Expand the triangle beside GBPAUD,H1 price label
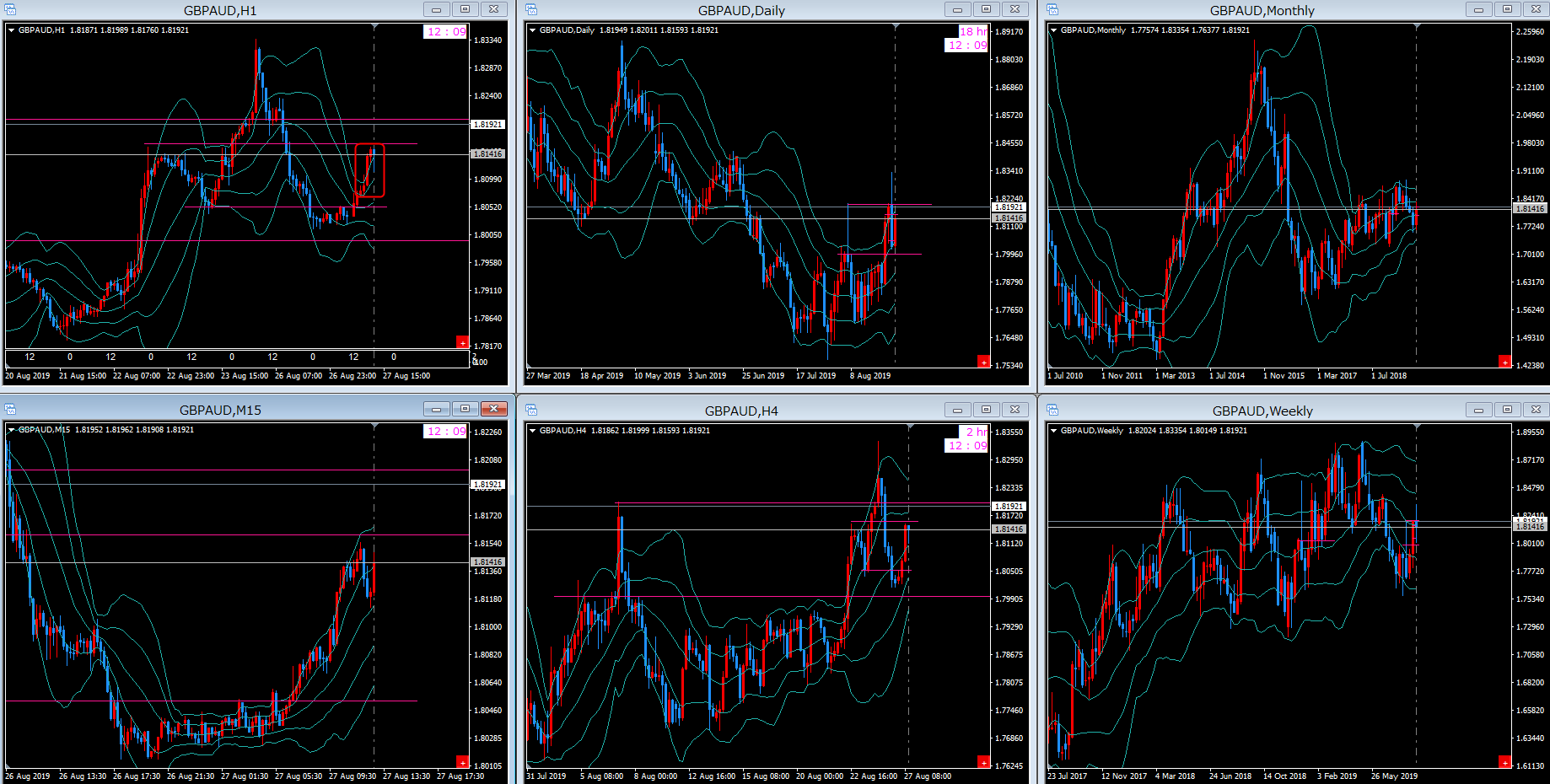Image resolution: width=1550 pixels, height=784 pixels. coord(12,30)
